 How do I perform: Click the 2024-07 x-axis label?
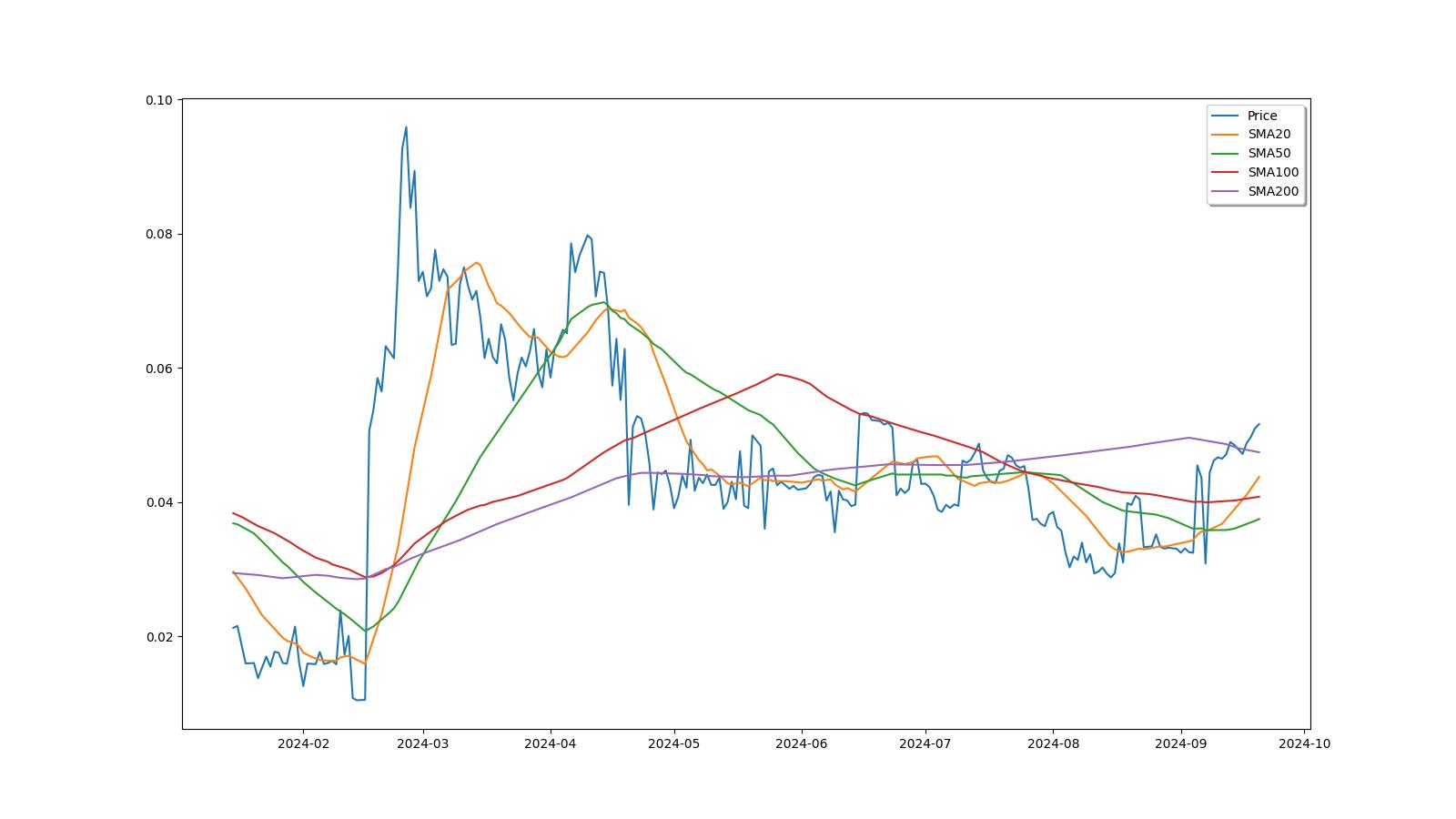(925, 743)
